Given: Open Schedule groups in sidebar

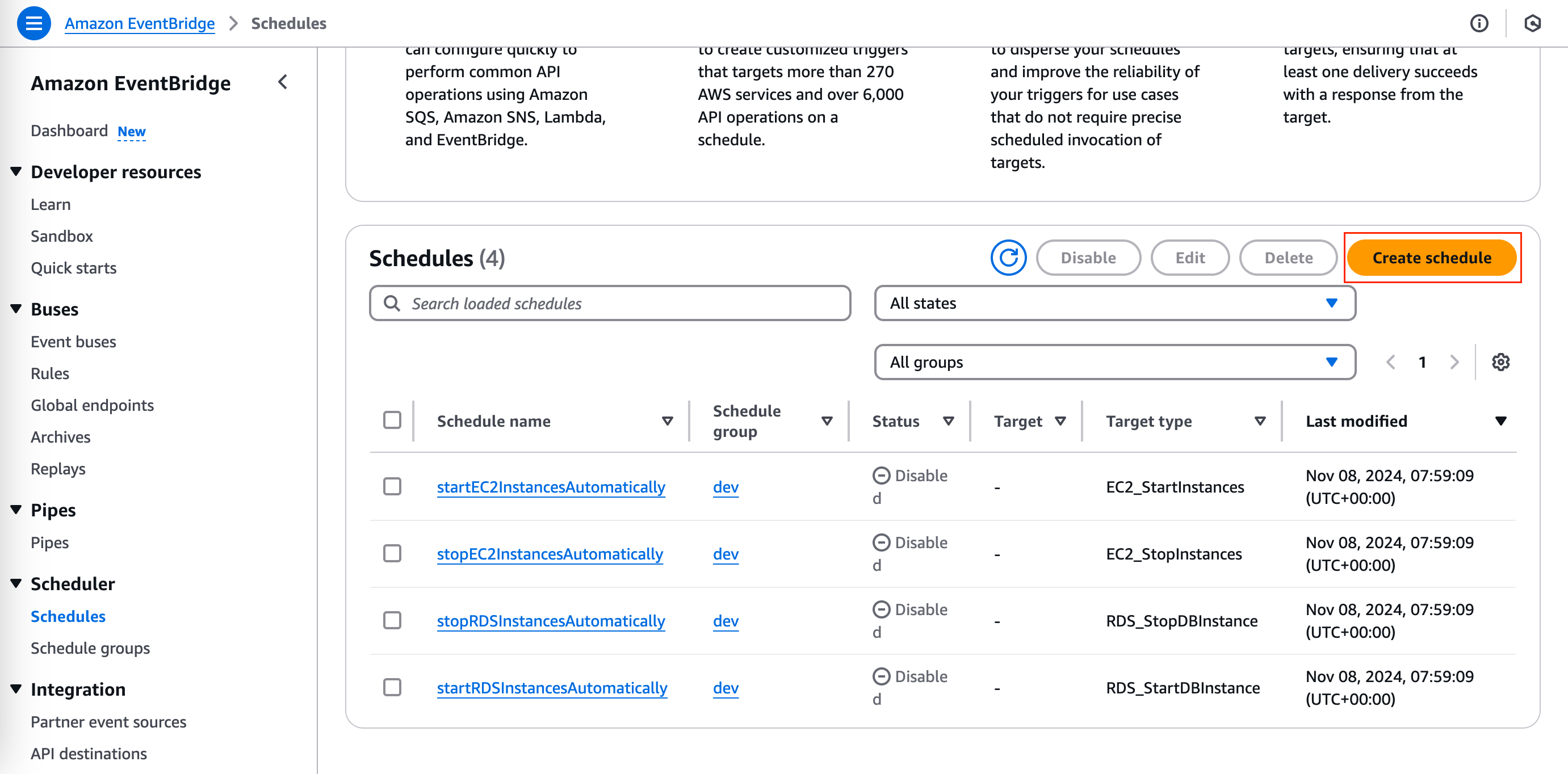Looking at the screenshot, I should pos(90,648).
